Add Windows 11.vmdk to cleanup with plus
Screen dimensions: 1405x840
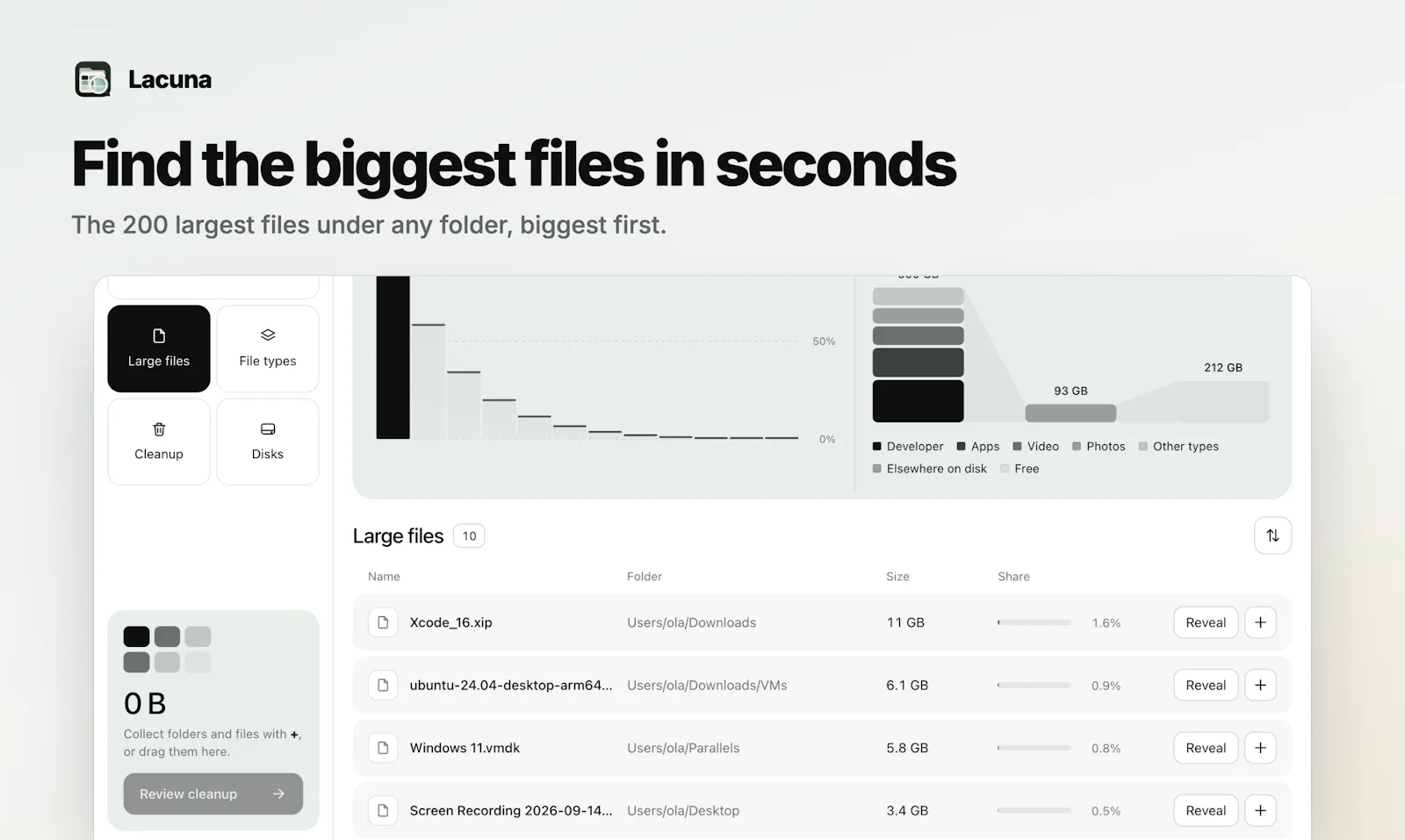pos(1260,748)
